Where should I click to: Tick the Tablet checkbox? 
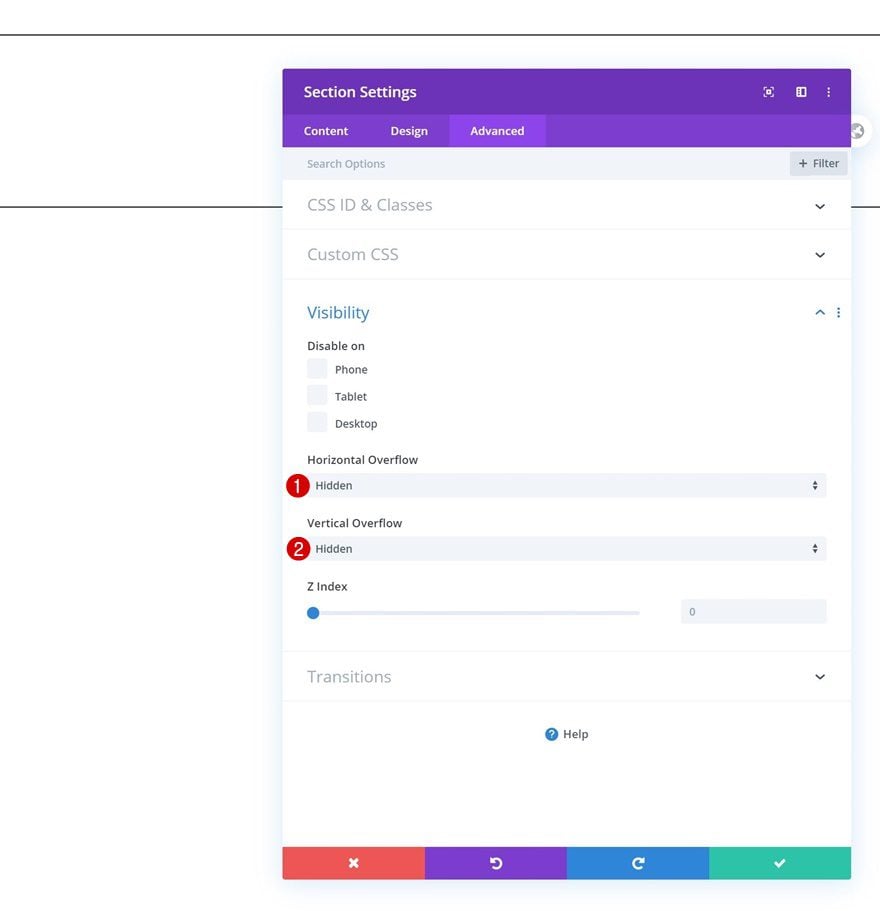[317, 395]
